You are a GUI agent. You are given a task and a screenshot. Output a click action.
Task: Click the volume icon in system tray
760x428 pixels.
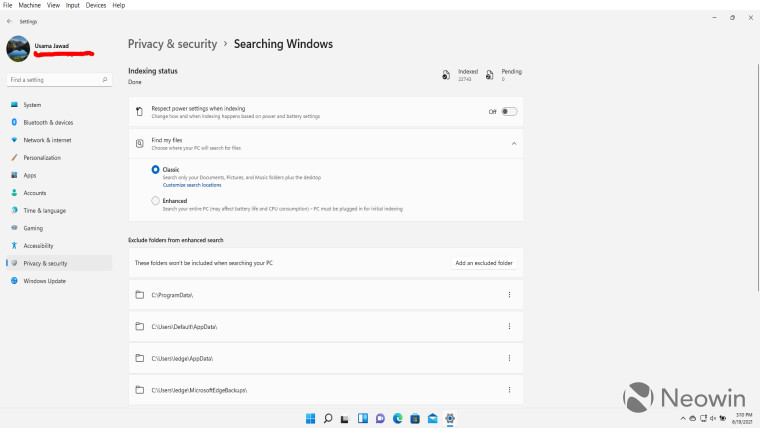click(713, 418)
